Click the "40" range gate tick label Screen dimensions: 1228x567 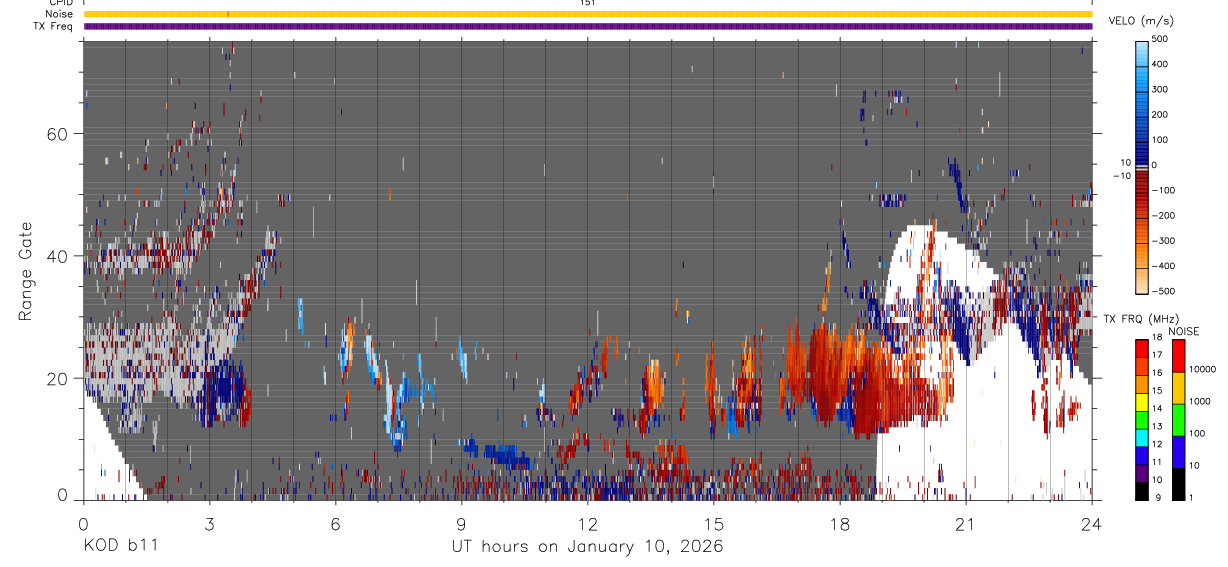pos(57,256)
